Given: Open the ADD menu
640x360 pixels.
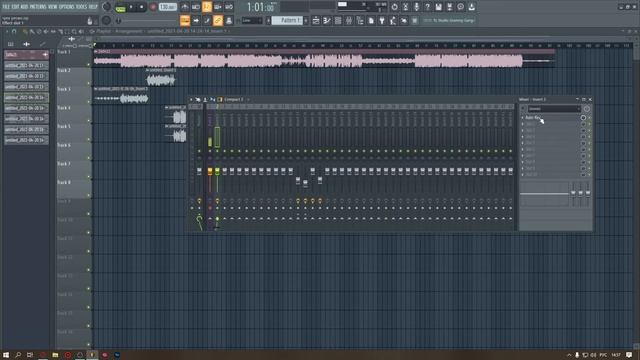Looking at the screenshot, I should click(24, 7).
